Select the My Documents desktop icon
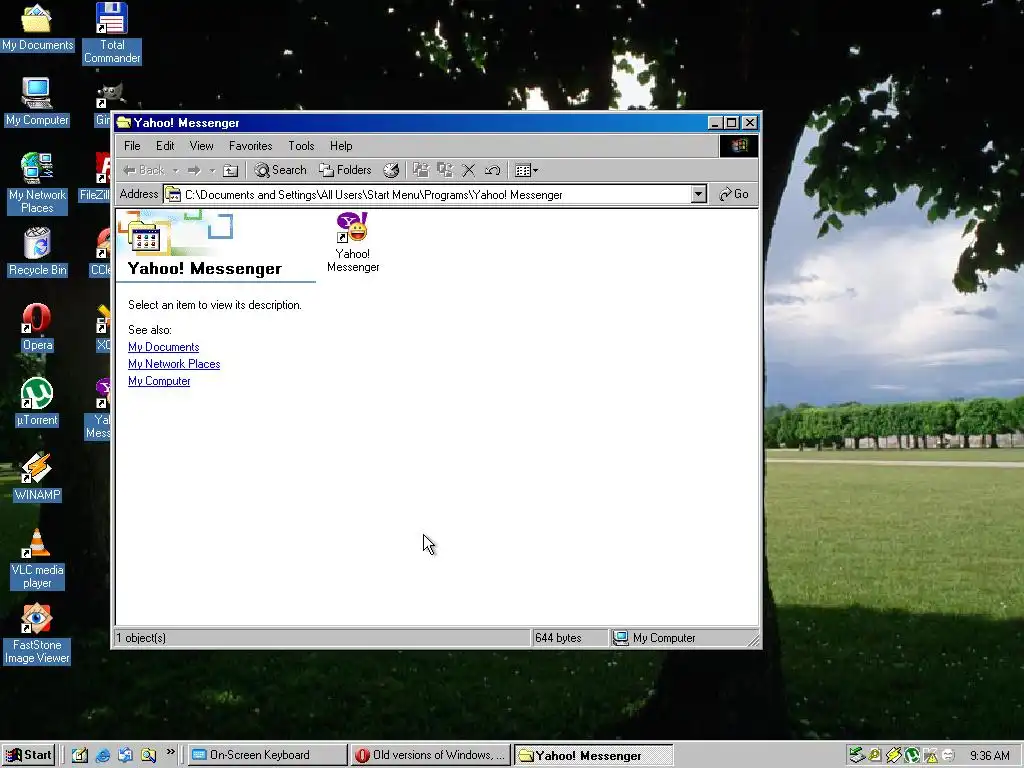 (37, 27)
